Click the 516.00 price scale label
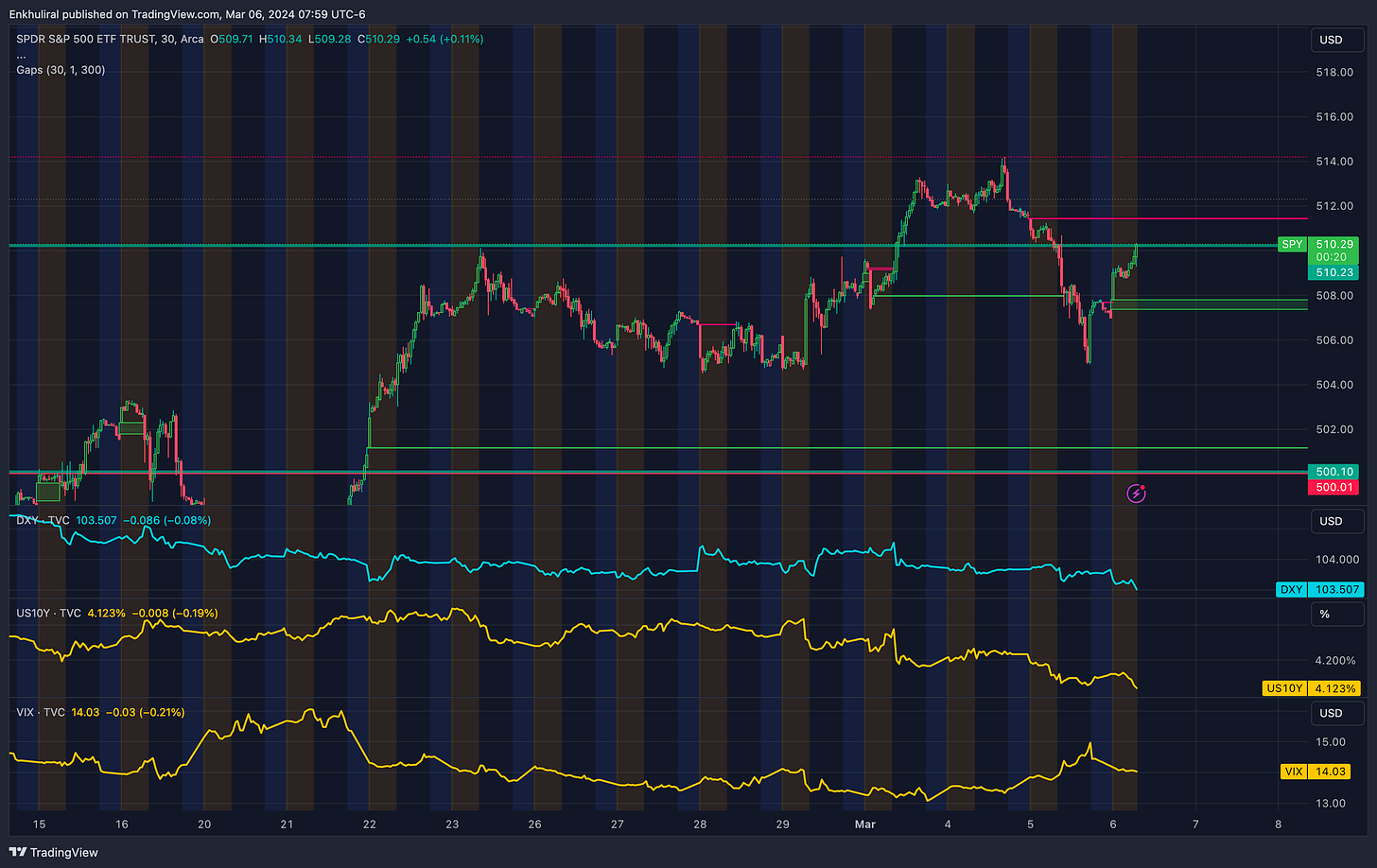Screen dimensions: 1377x868 [1334, 117]
